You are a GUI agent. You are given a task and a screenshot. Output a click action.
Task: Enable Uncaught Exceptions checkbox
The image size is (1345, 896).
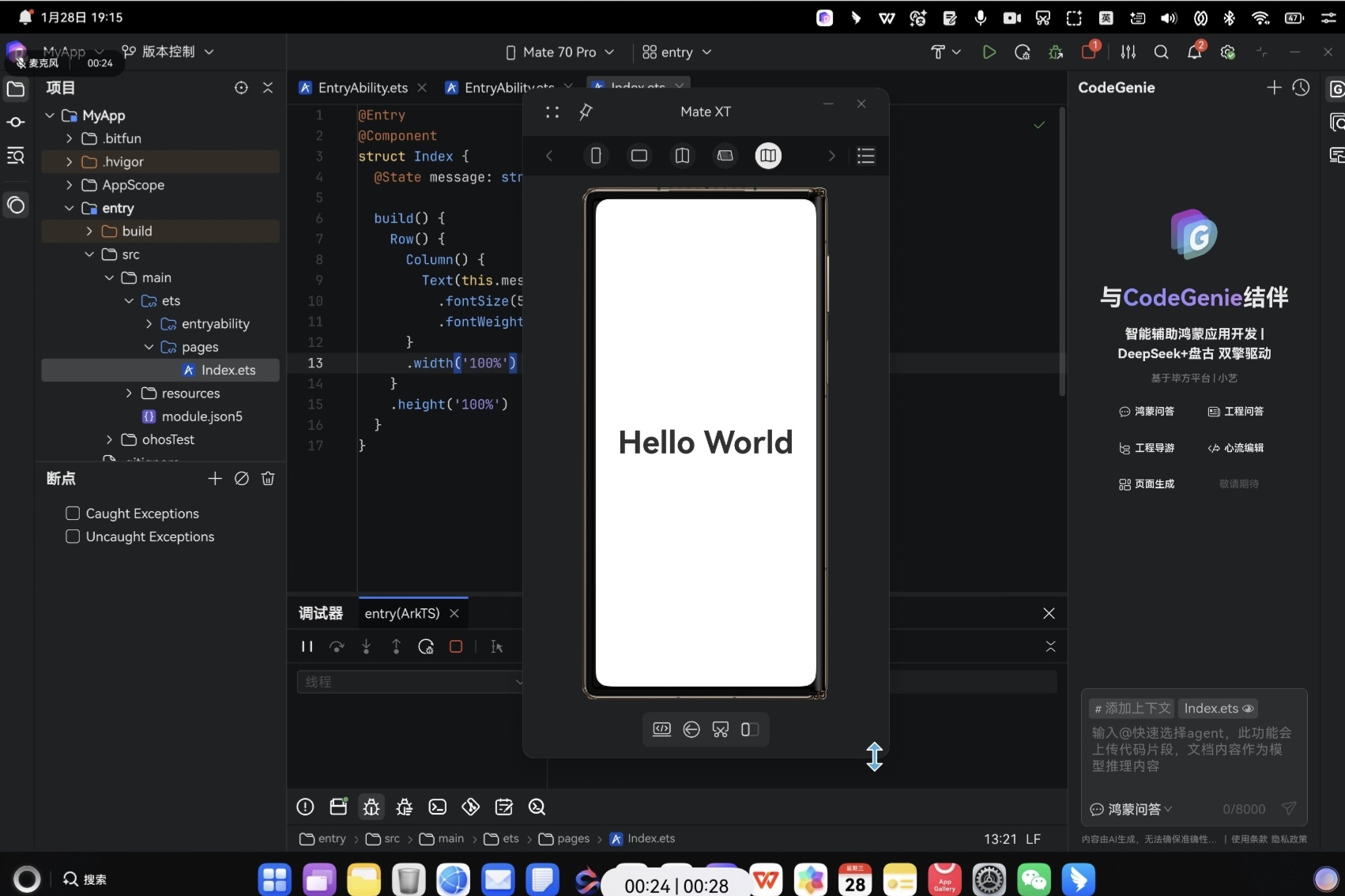coord(73,536)
